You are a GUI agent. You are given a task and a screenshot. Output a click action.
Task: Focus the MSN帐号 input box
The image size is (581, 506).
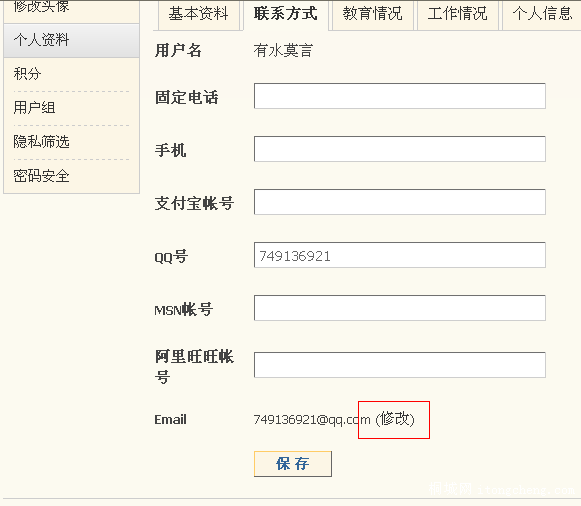point(400,308)
